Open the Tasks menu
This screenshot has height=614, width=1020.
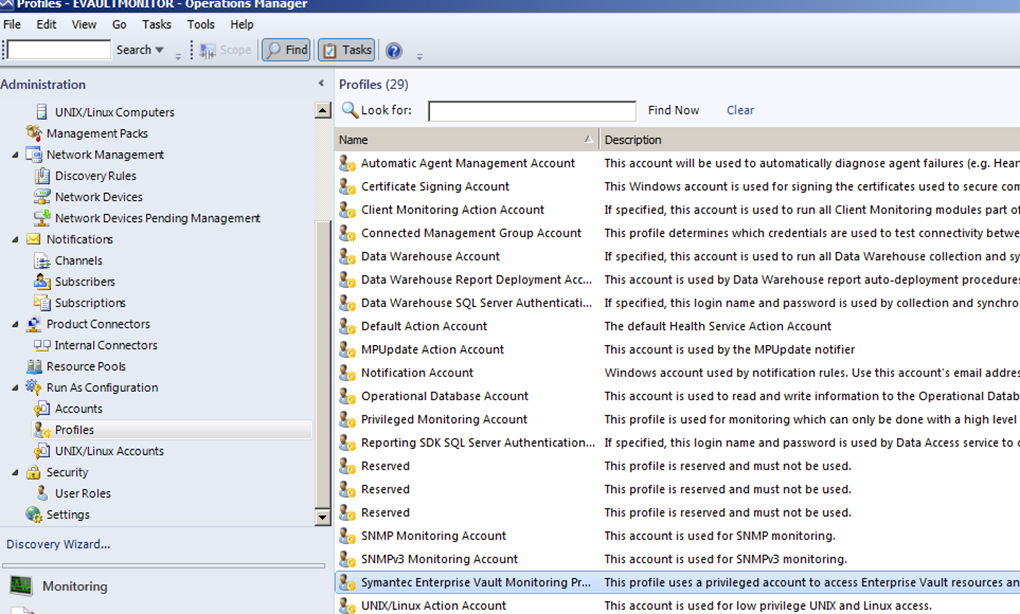(156, 24)
